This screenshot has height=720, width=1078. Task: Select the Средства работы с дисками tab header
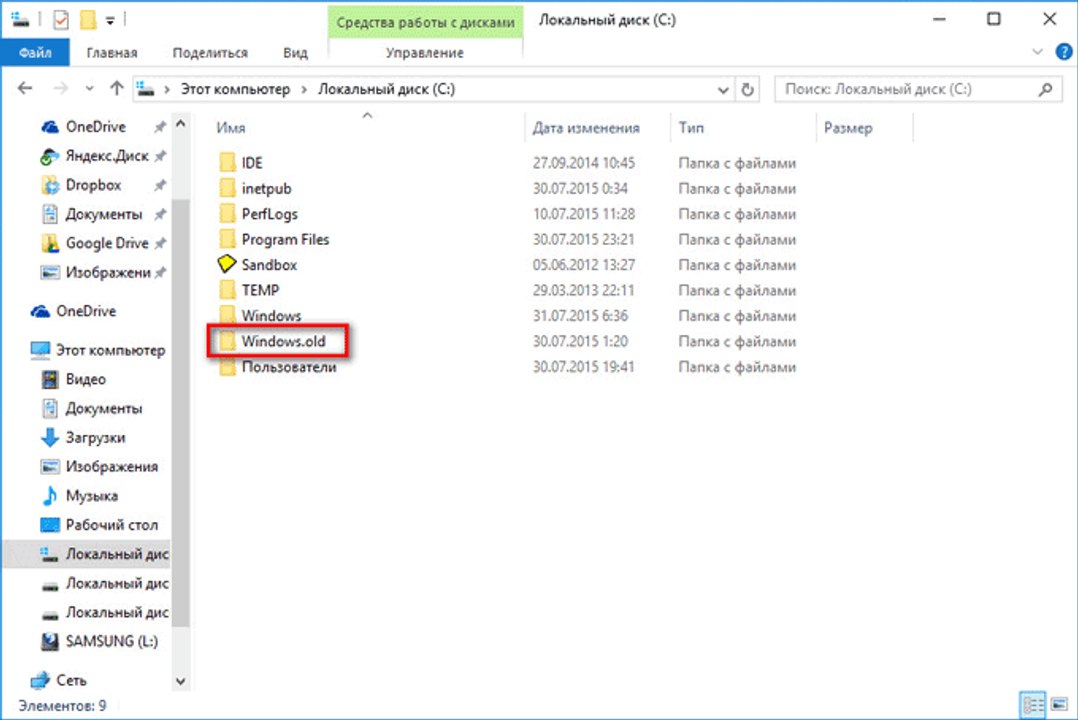pos(425,22)
